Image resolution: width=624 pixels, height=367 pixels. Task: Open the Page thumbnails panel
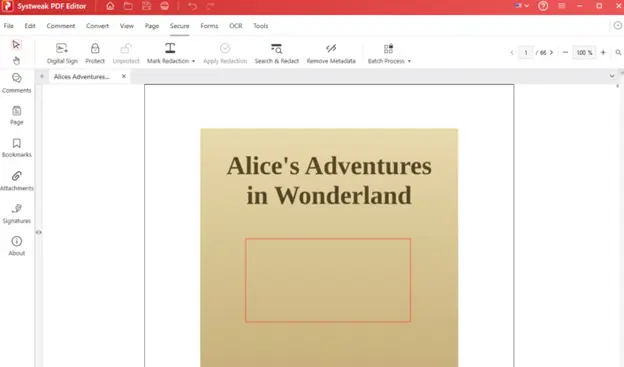(x=16, y=115)
